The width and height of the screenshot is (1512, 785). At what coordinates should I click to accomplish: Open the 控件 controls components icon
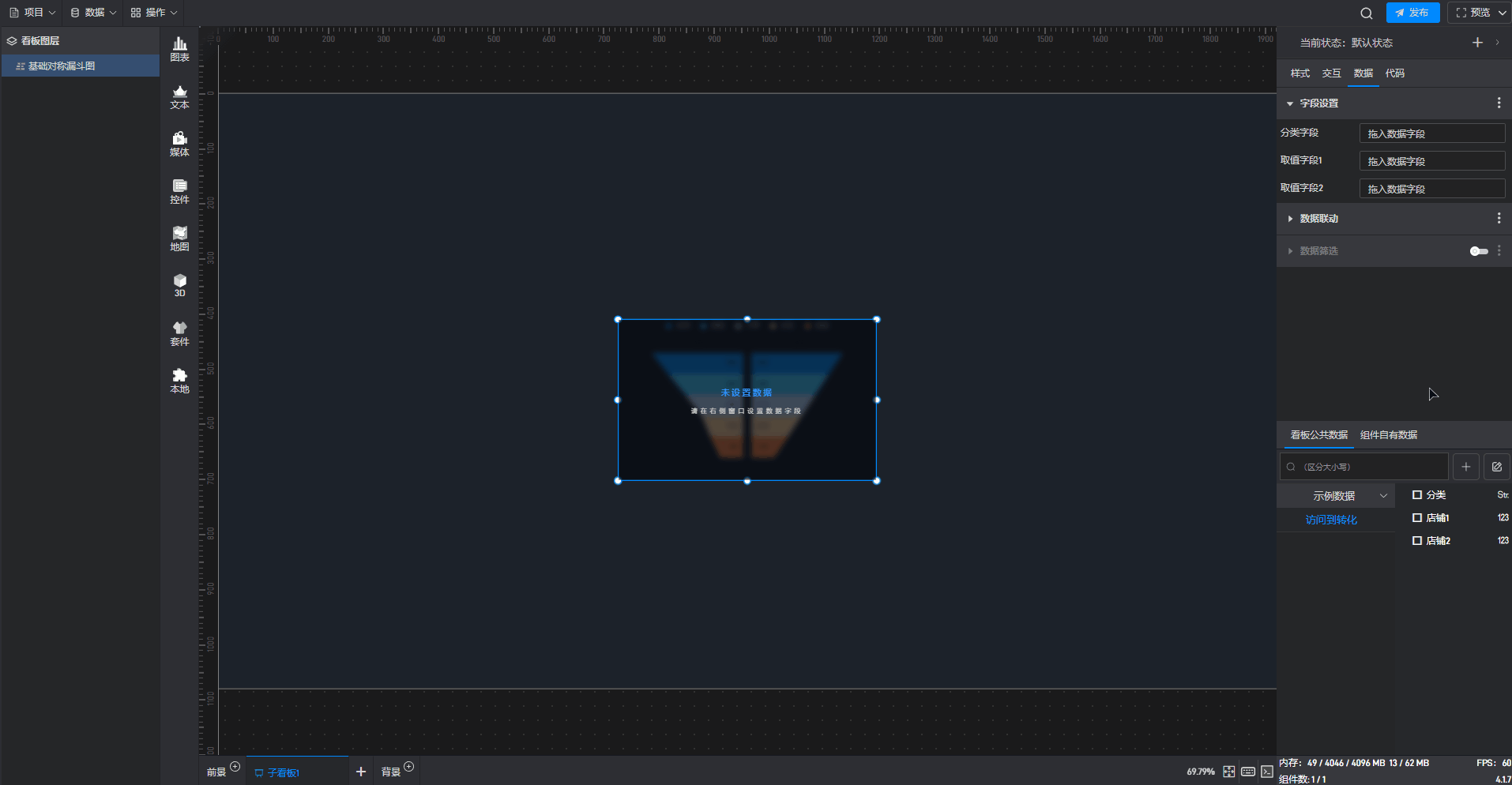[x=179, y=191]
